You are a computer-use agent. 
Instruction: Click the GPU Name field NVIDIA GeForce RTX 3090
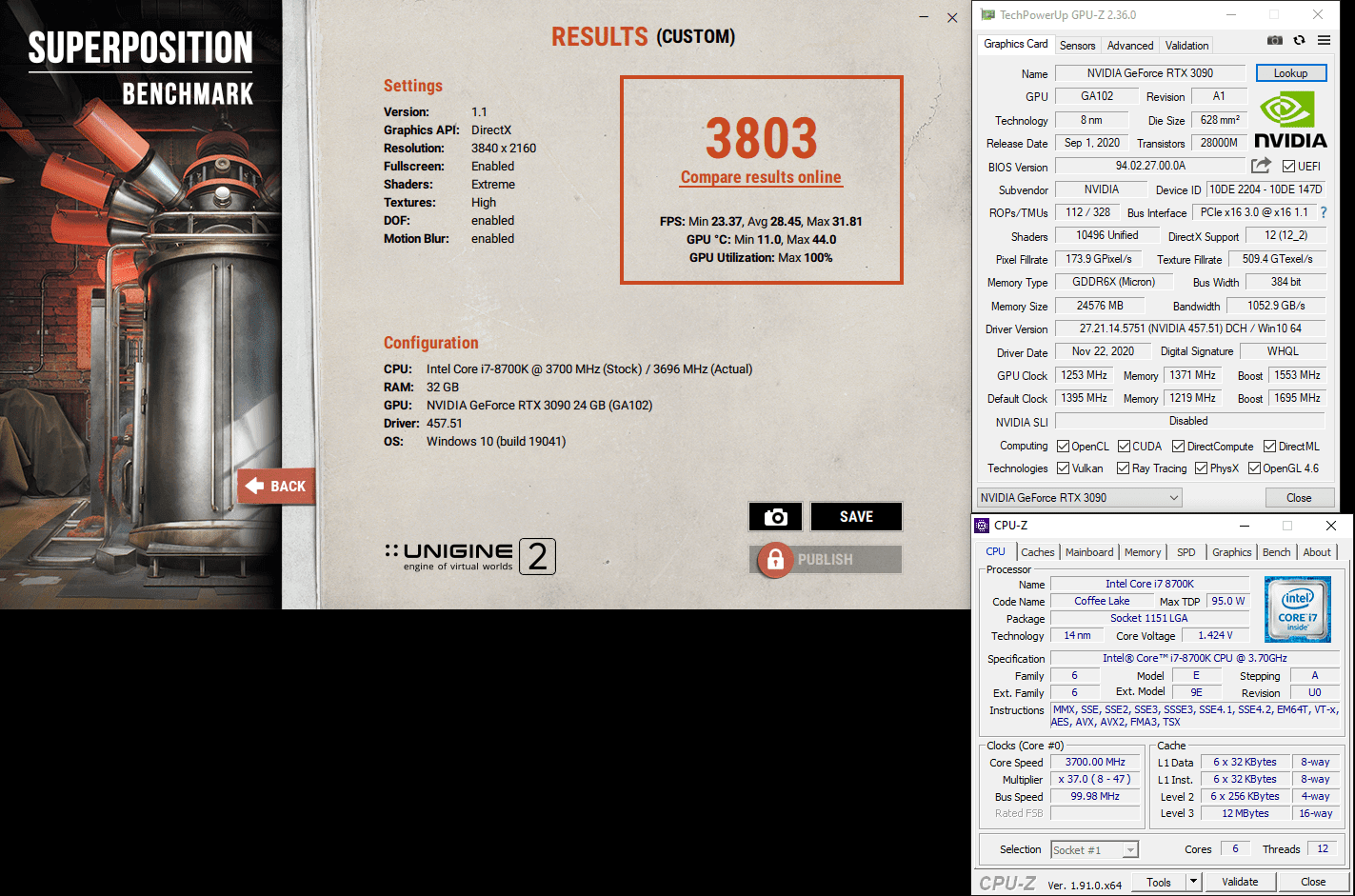[1149, 73]
